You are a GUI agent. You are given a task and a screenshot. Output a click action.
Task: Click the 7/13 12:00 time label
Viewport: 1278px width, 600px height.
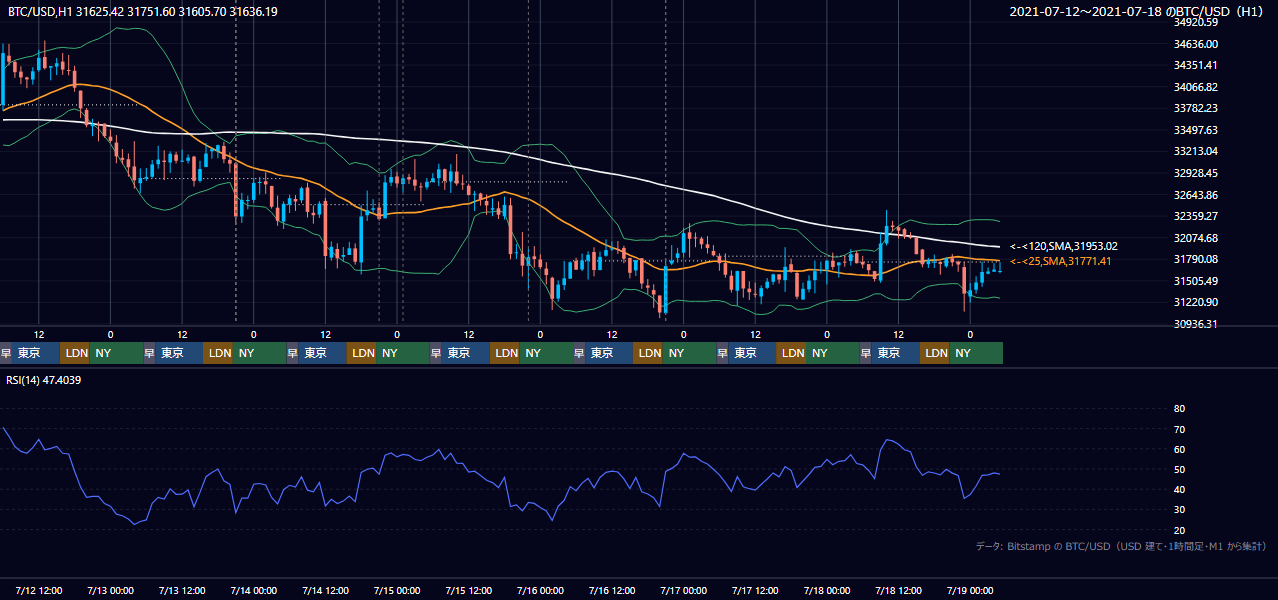(x=182, y=590)
